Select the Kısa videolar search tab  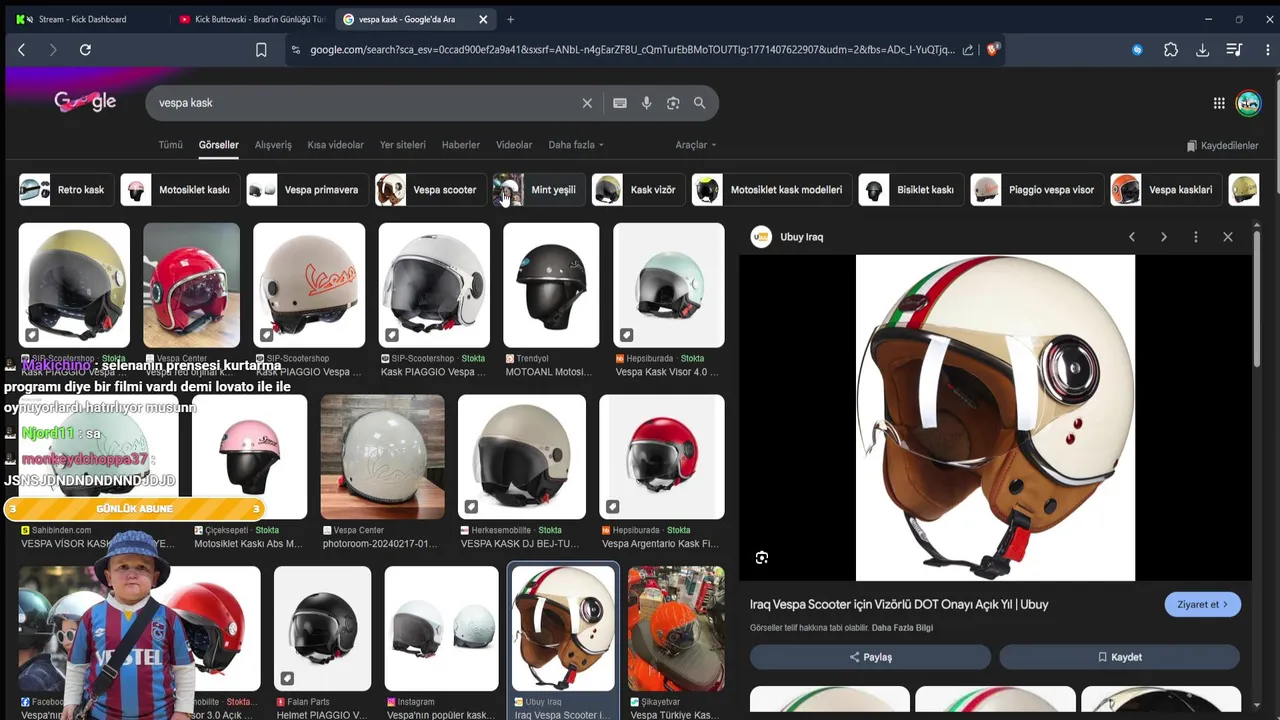coord(336,145)
